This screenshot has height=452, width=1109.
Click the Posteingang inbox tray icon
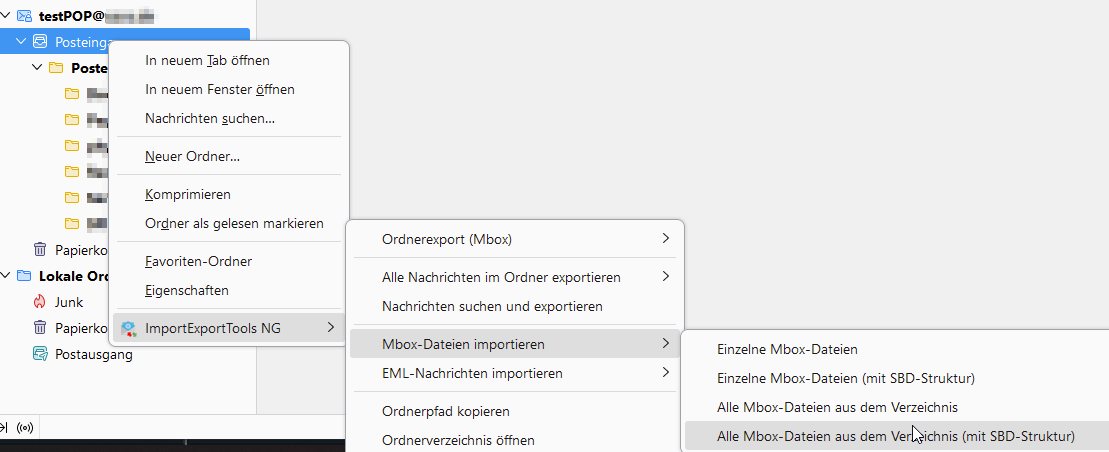[x=40, y=42]
